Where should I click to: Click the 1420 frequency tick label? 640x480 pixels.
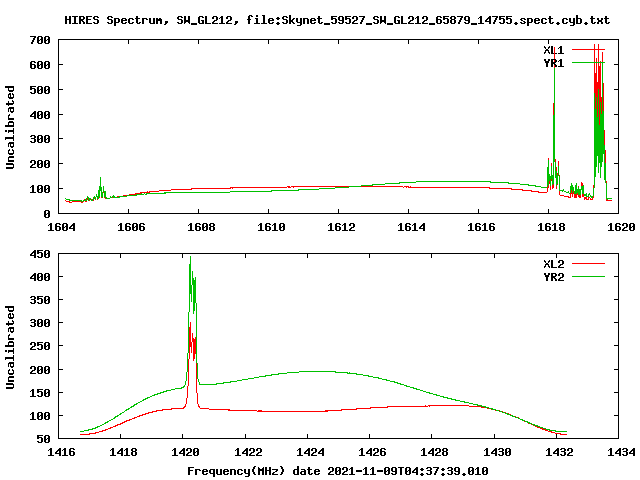click(185, 452)
